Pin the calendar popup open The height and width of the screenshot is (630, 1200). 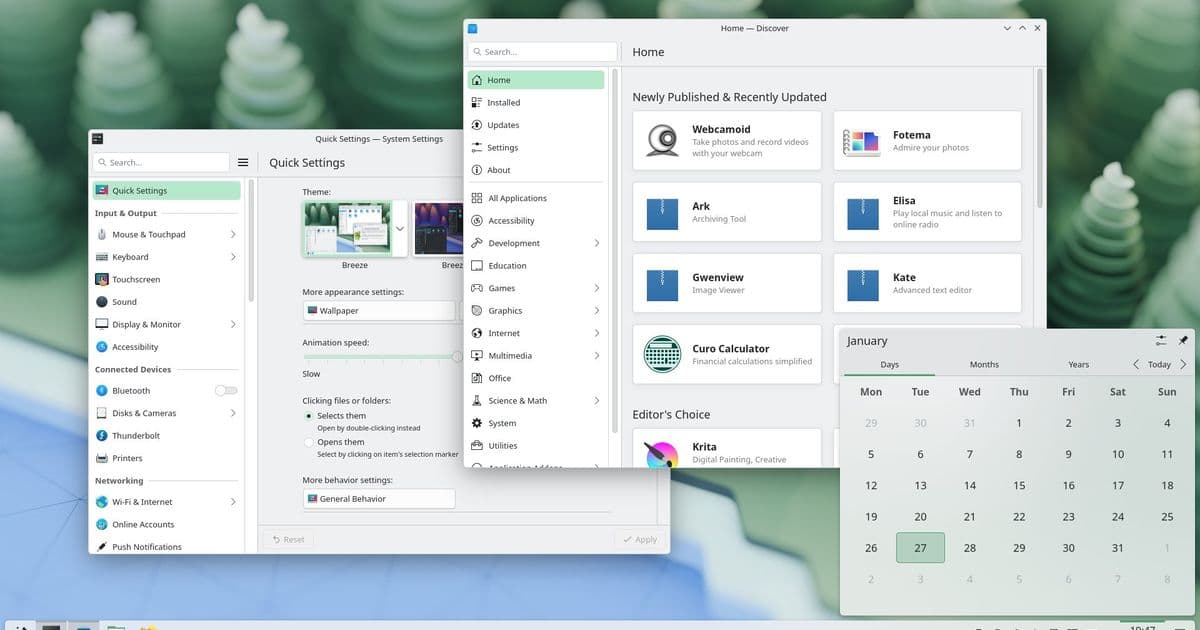[1185, 340]
